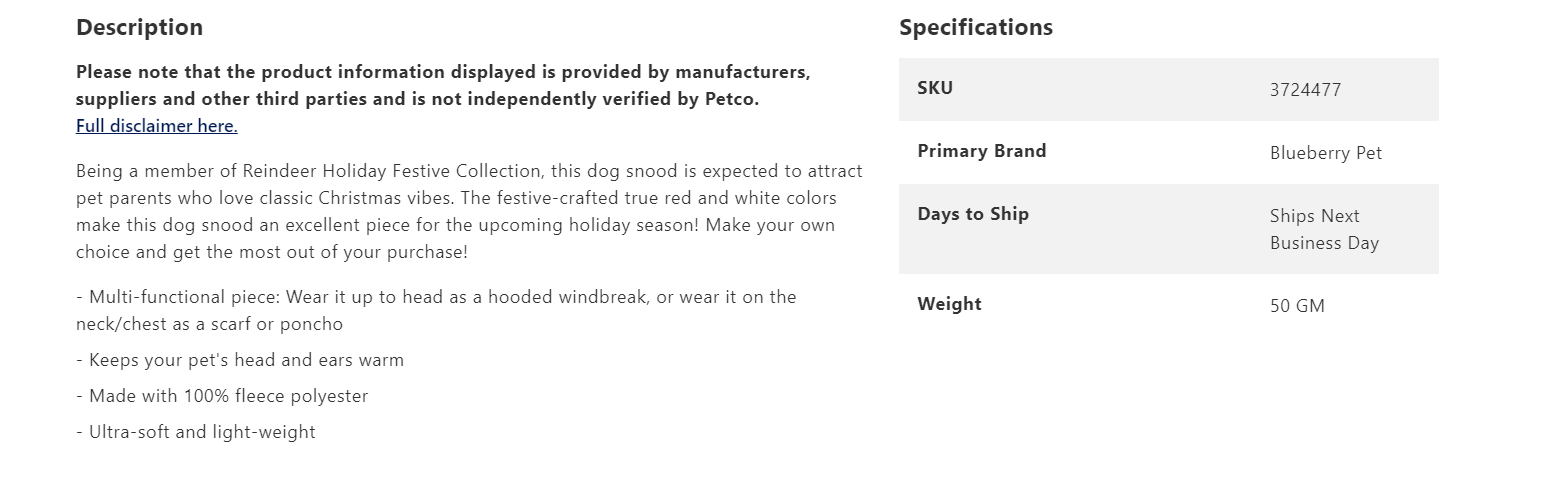Click the Description section heading
The image size is (1547, 492).
pyautogui.click(x=139, y=28)
